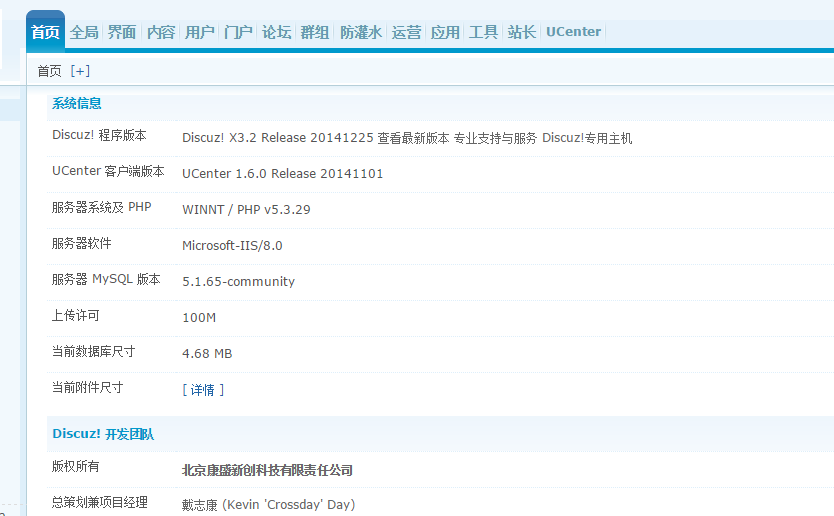Go to the 论坛 tab

tap(277, 32)
